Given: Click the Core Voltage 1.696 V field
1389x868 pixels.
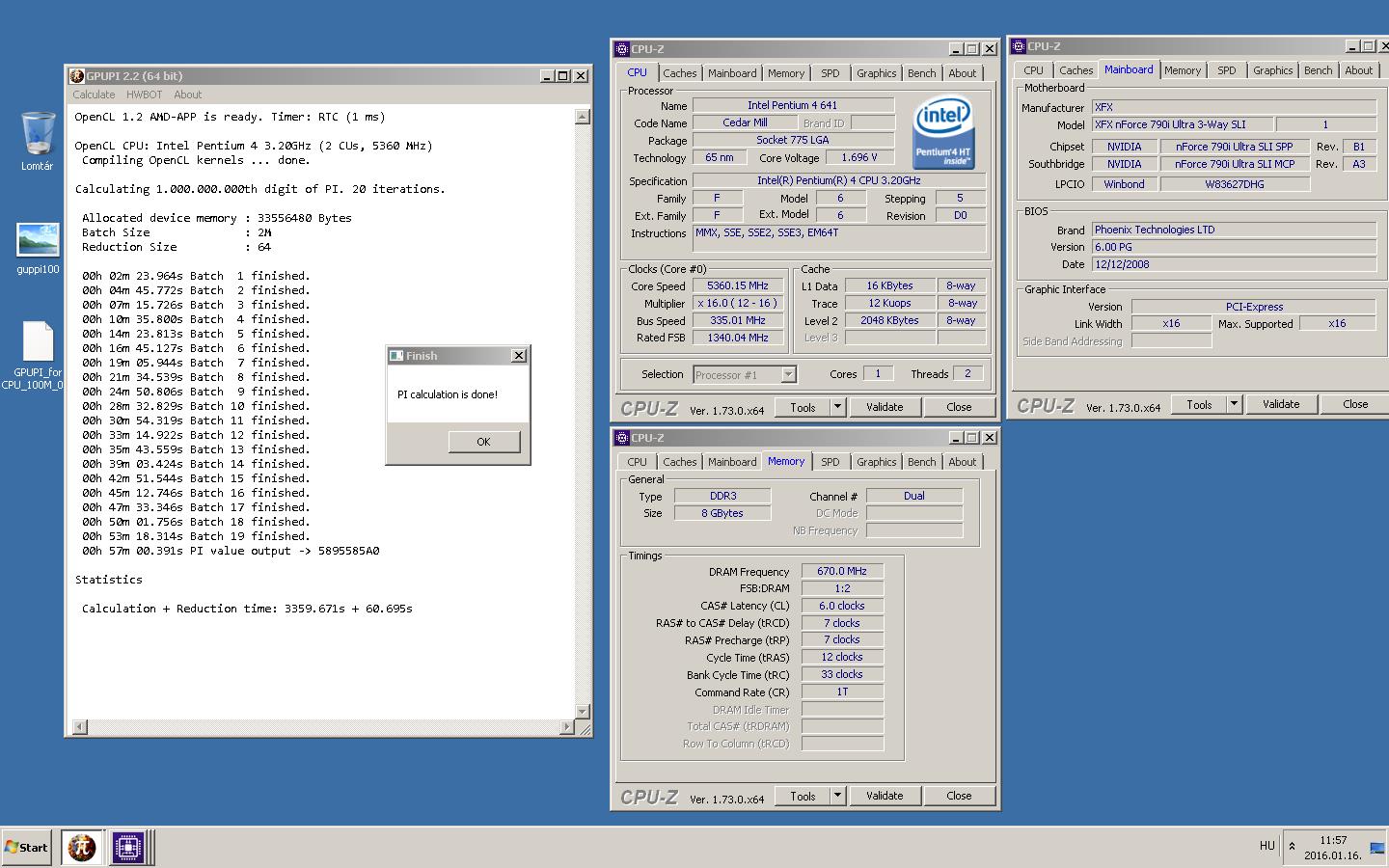Looking at the screenshot, I should pyautogui.click(x=859, y=157).
